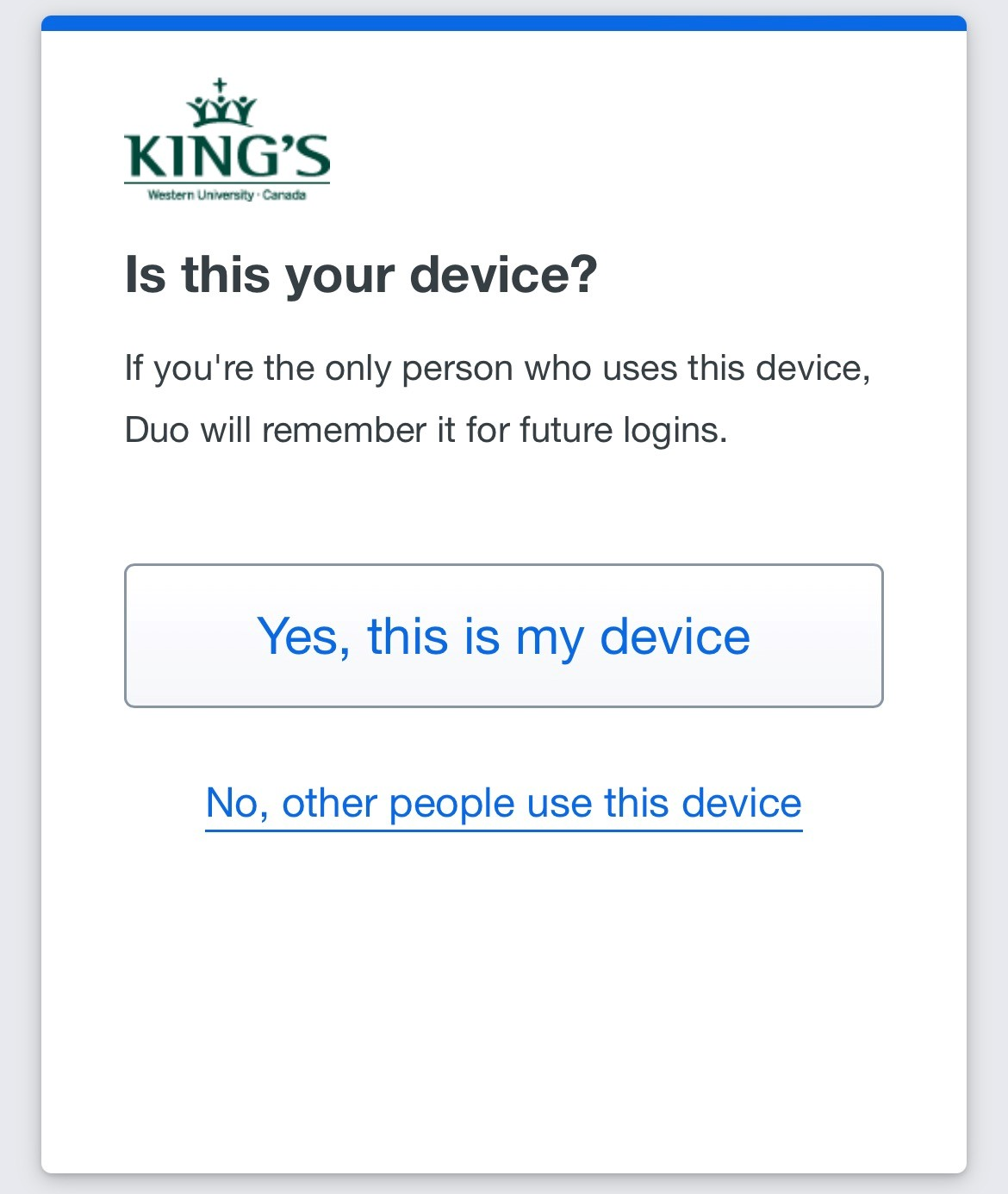Image resolution: width=1008 pixels, height=1194 pixels.
Task: Click the Is this your device? heading
Action: pos(361,276)
